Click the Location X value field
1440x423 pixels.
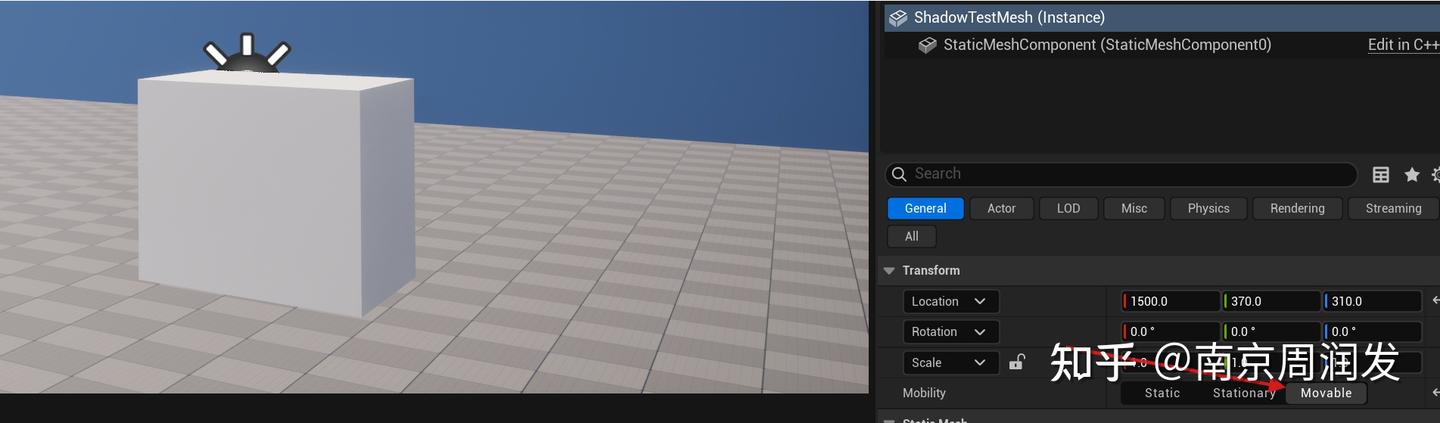1170,301
